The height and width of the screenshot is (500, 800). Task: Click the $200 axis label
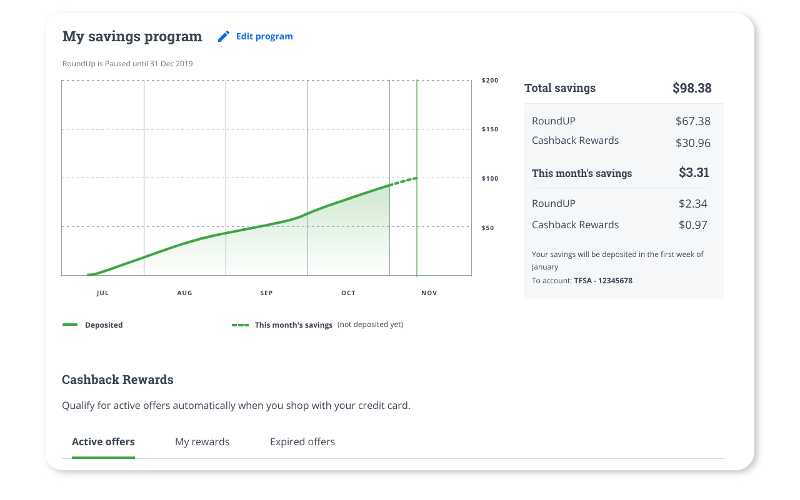[490, 81]
